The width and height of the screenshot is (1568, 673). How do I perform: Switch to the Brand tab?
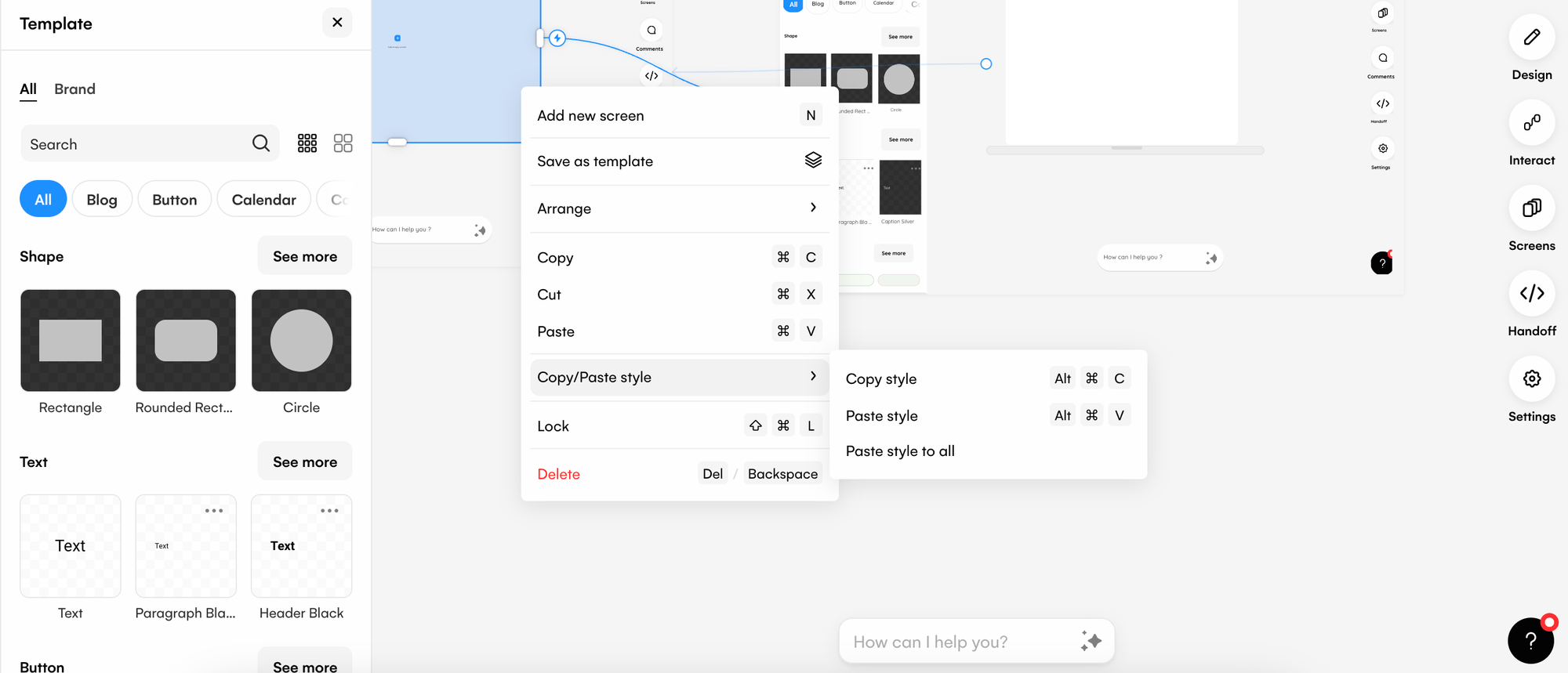click(x=74, y=89)
